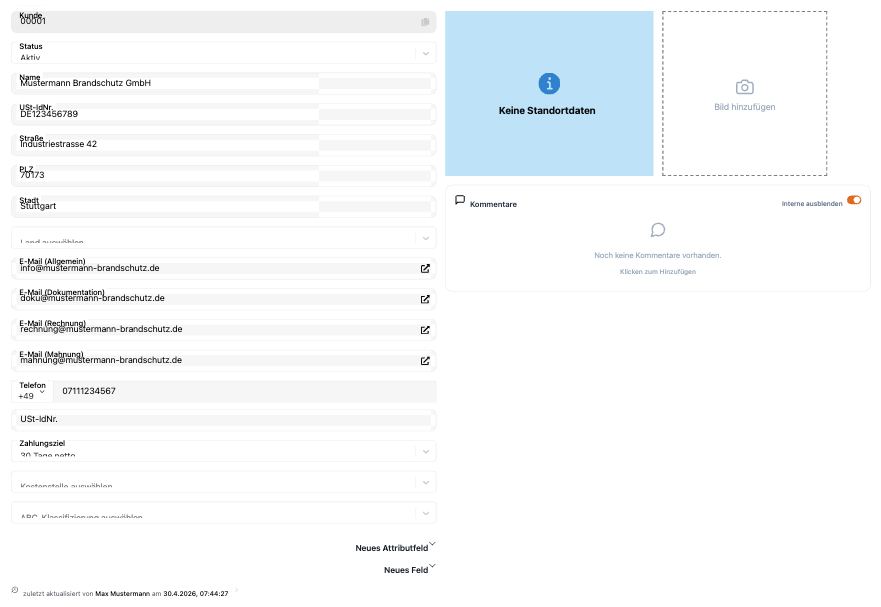Image resolution: width=881 pixels, height=607 pixels.
Task: Click the Kommentare heading
Action: coord(493,204)
